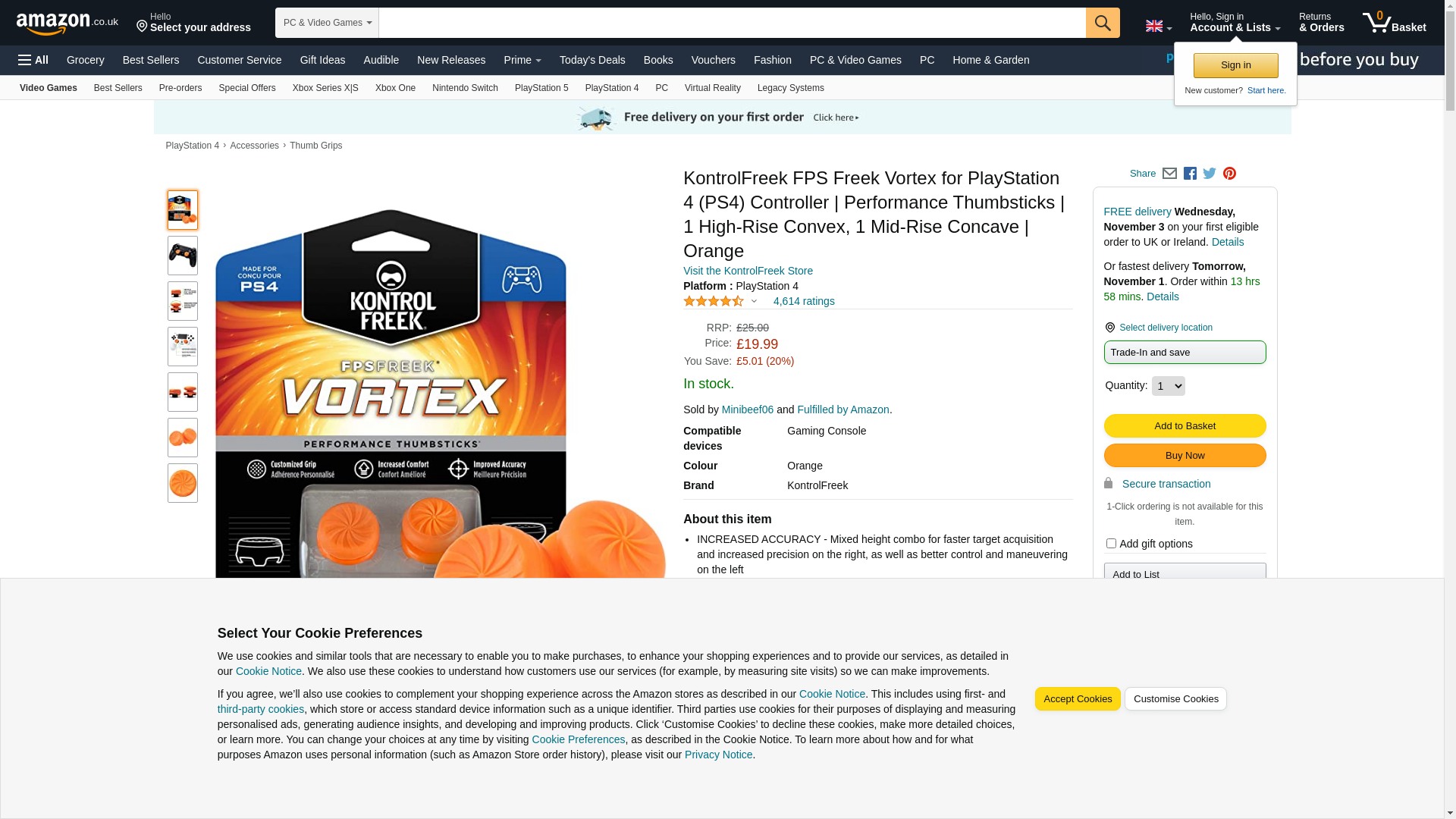Share product on Facebook icon
The image size is (1456, 819).
1190,174
